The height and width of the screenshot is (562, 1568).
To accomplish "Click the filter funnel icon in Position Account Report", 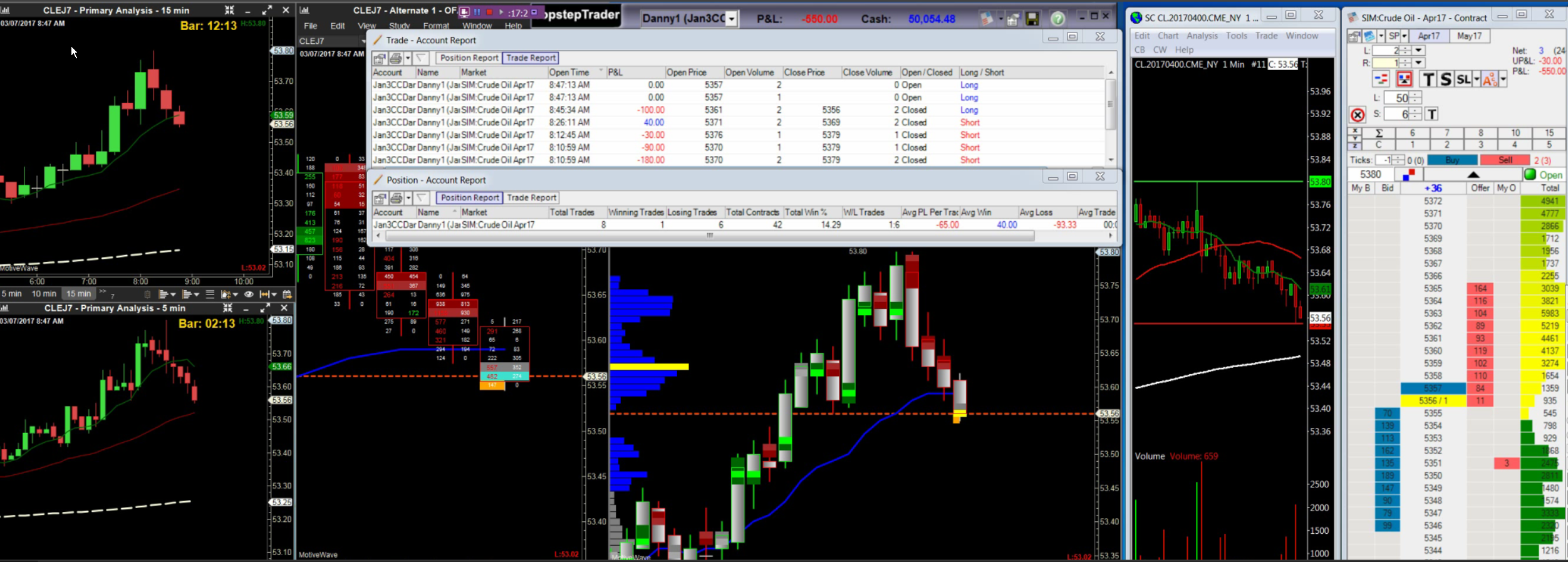I will [422, 198].
